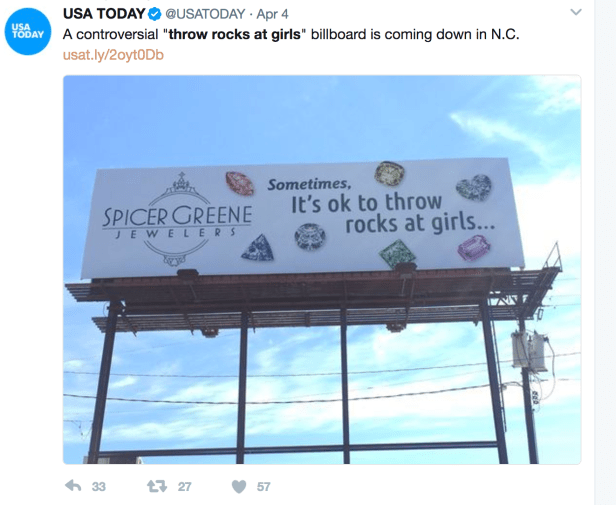
Task: Click the "billboard is coming down in N.C." text
Action: click(415, 35)
